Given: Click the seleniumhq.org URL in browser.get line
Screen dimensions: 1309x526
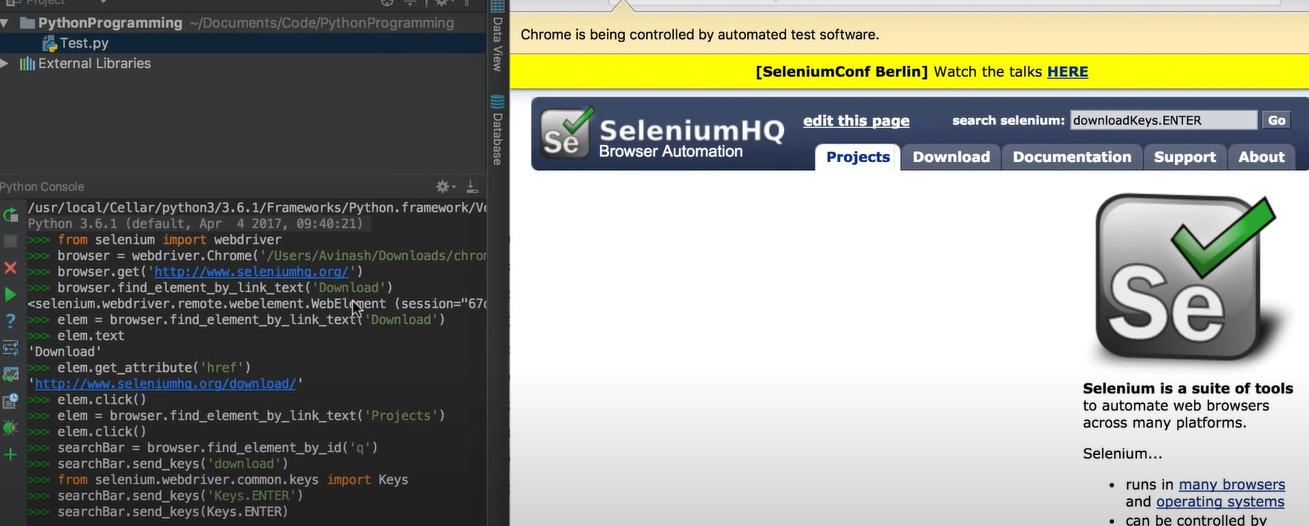Looking at the screenshot, I should [x=251, y=272].
